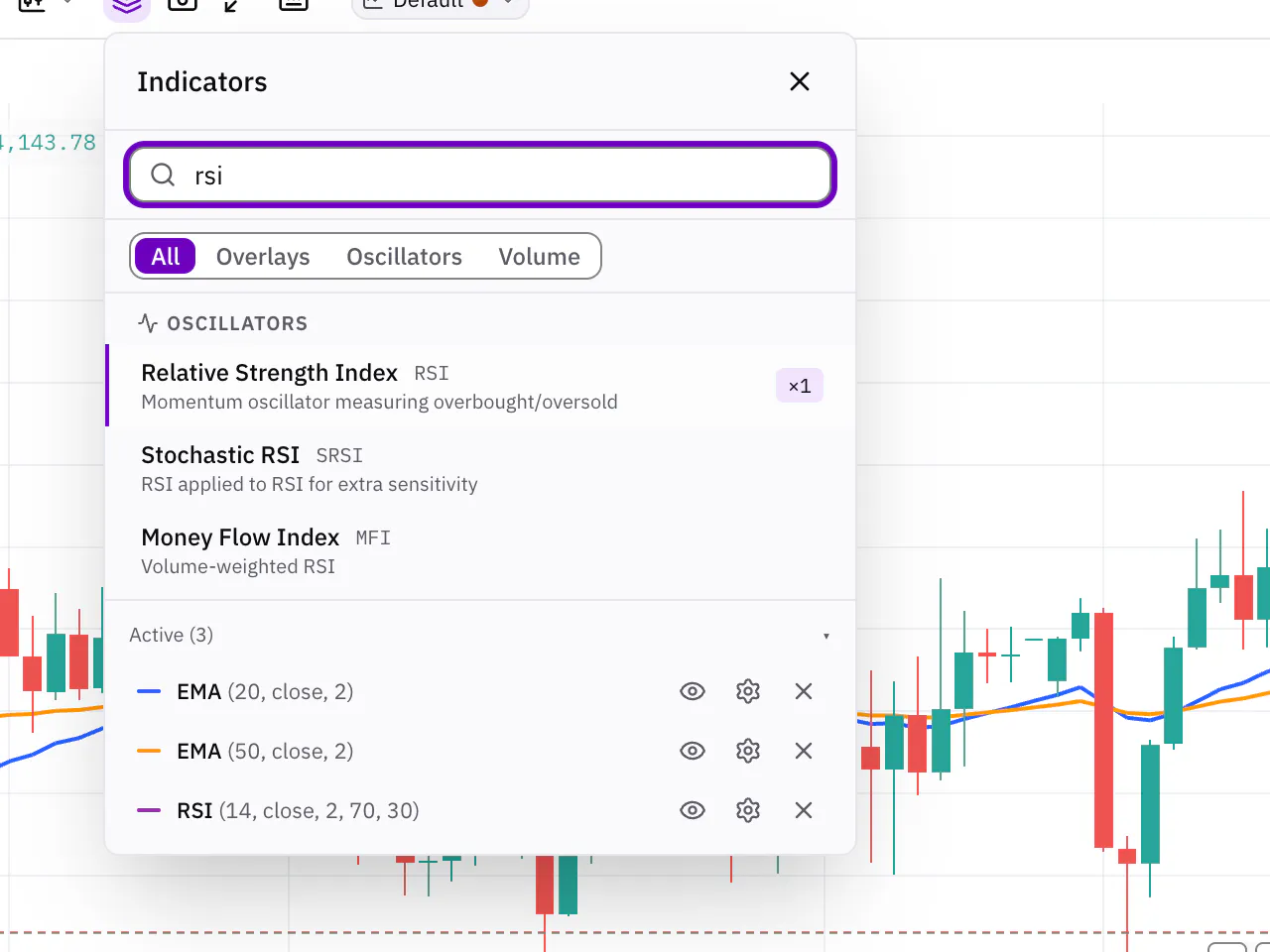Viewport: 1270px width, 952px height.
Task: Add the Stochastic RSI indicator
Action: pos(480,468)
